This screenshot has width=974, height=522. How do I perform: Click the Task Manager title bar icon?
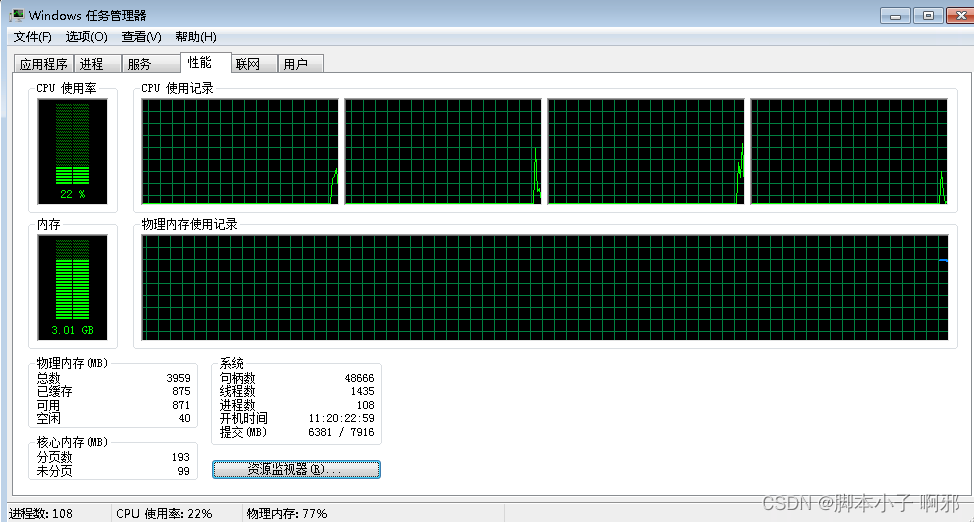click(x=17, y=15)
